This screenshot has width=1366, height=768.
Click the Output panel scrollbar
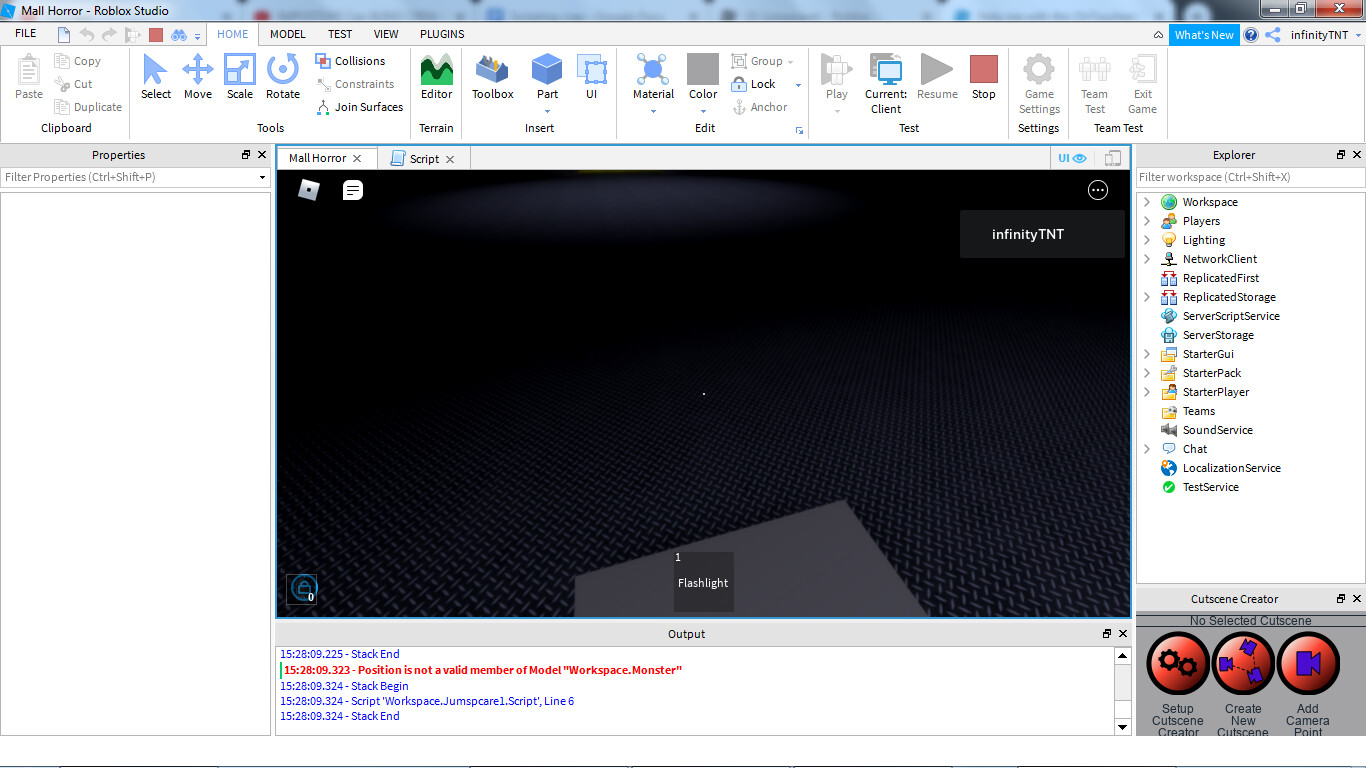(x=1123, y=689)
